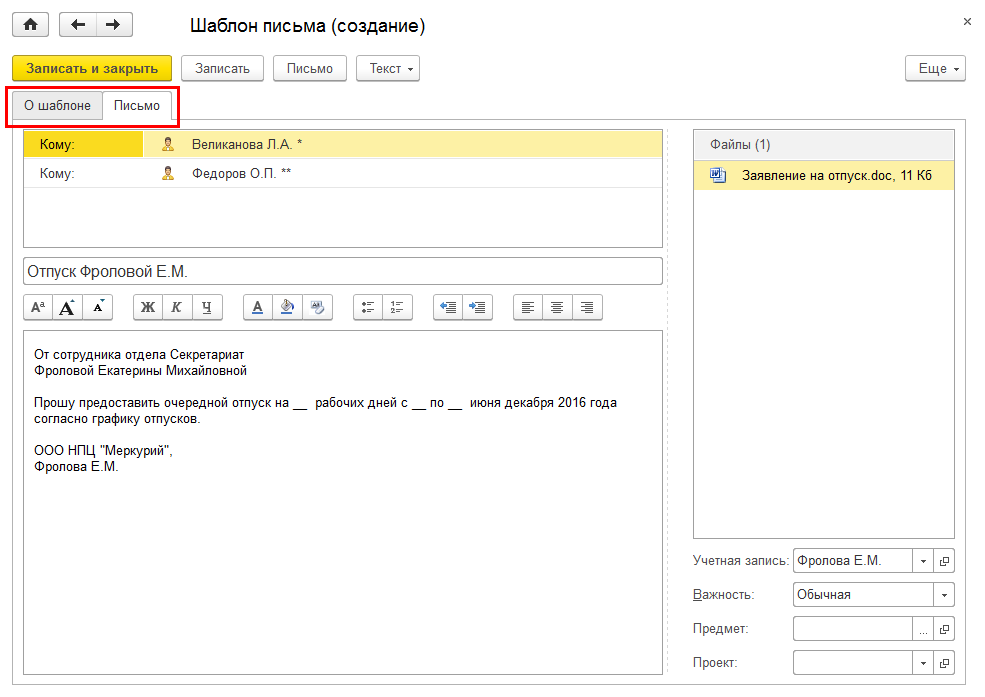Viewport: 985px width, 697px height.
Task: Click into the letter body text area
Action: pos(343,502)
